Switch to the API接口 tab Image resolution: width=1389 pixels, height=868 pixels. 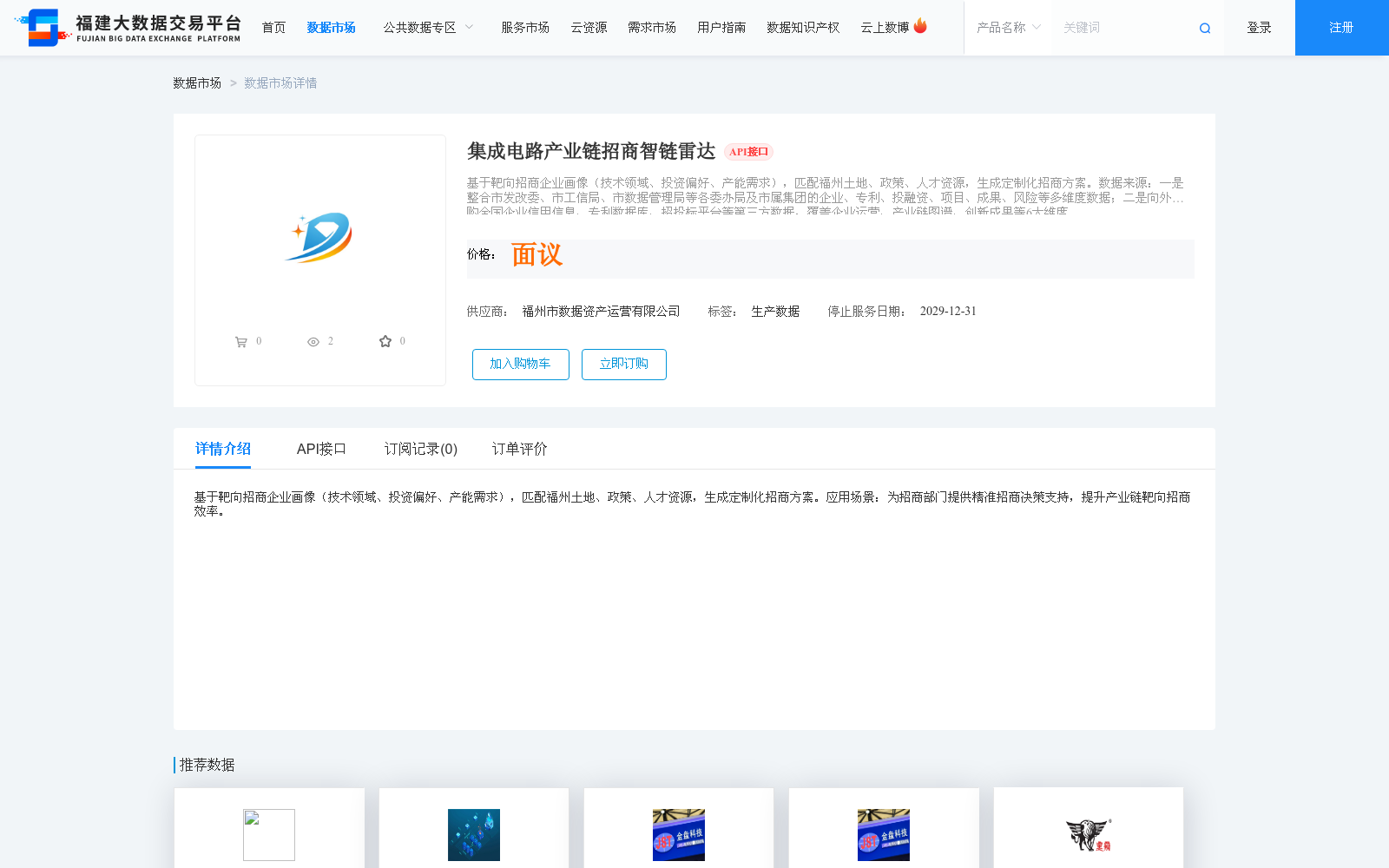click(x=321, y=449)
